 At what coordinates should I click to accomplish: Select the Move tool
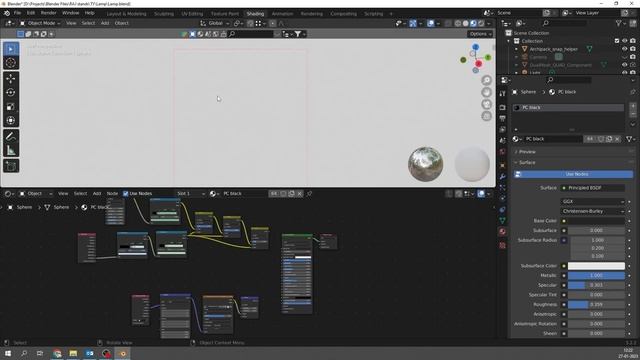[x=11, y=78]
